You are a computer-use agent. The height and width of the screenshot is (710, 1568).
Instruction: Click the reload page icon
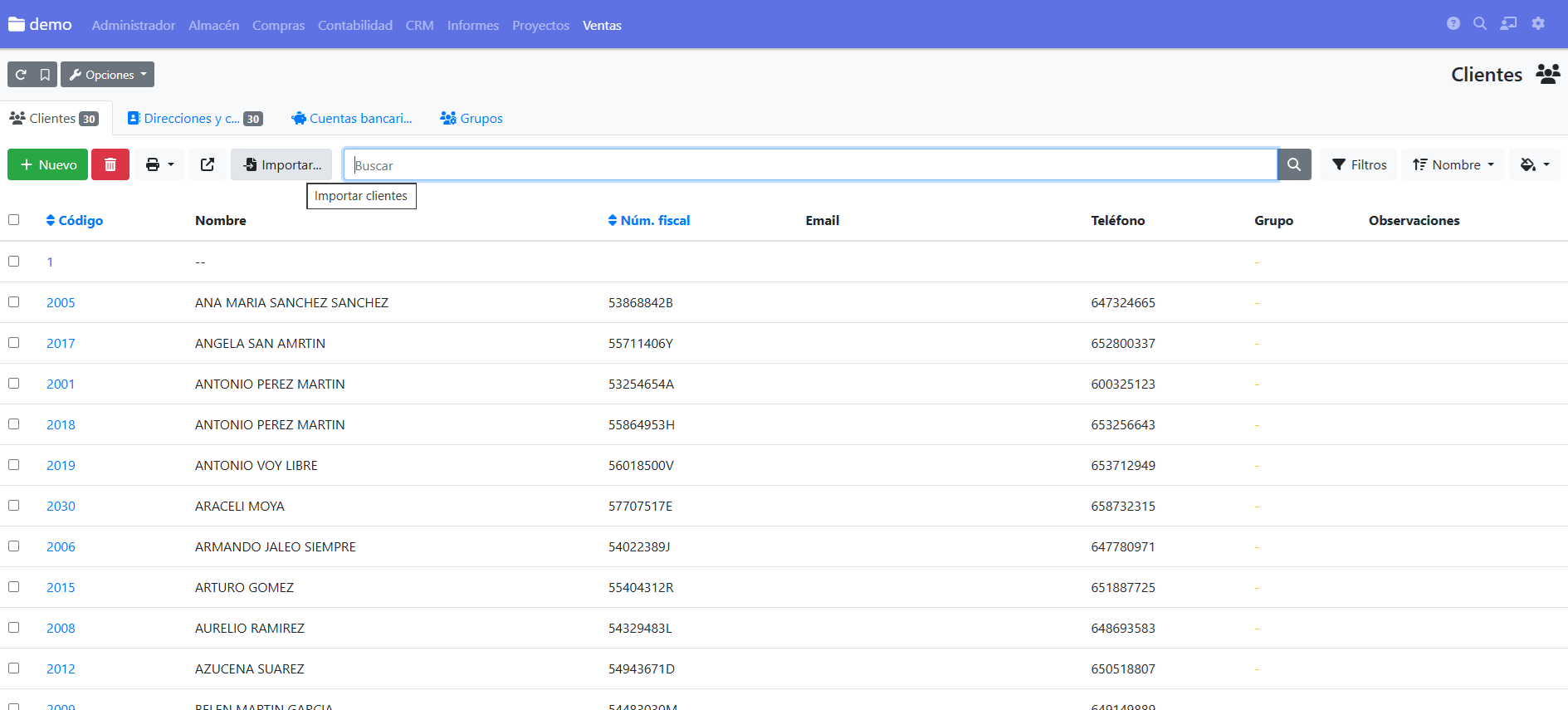point(21,75)
